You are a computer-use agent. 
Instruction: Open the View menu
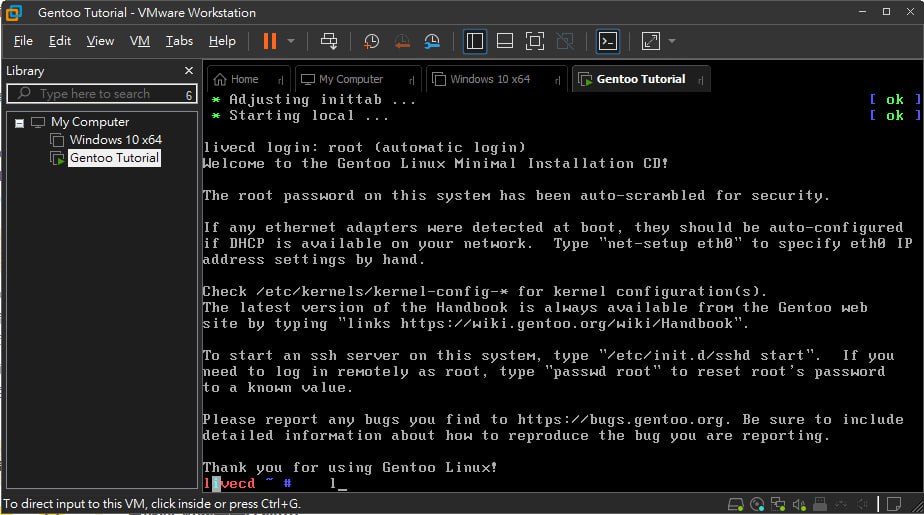click(100, 41)
